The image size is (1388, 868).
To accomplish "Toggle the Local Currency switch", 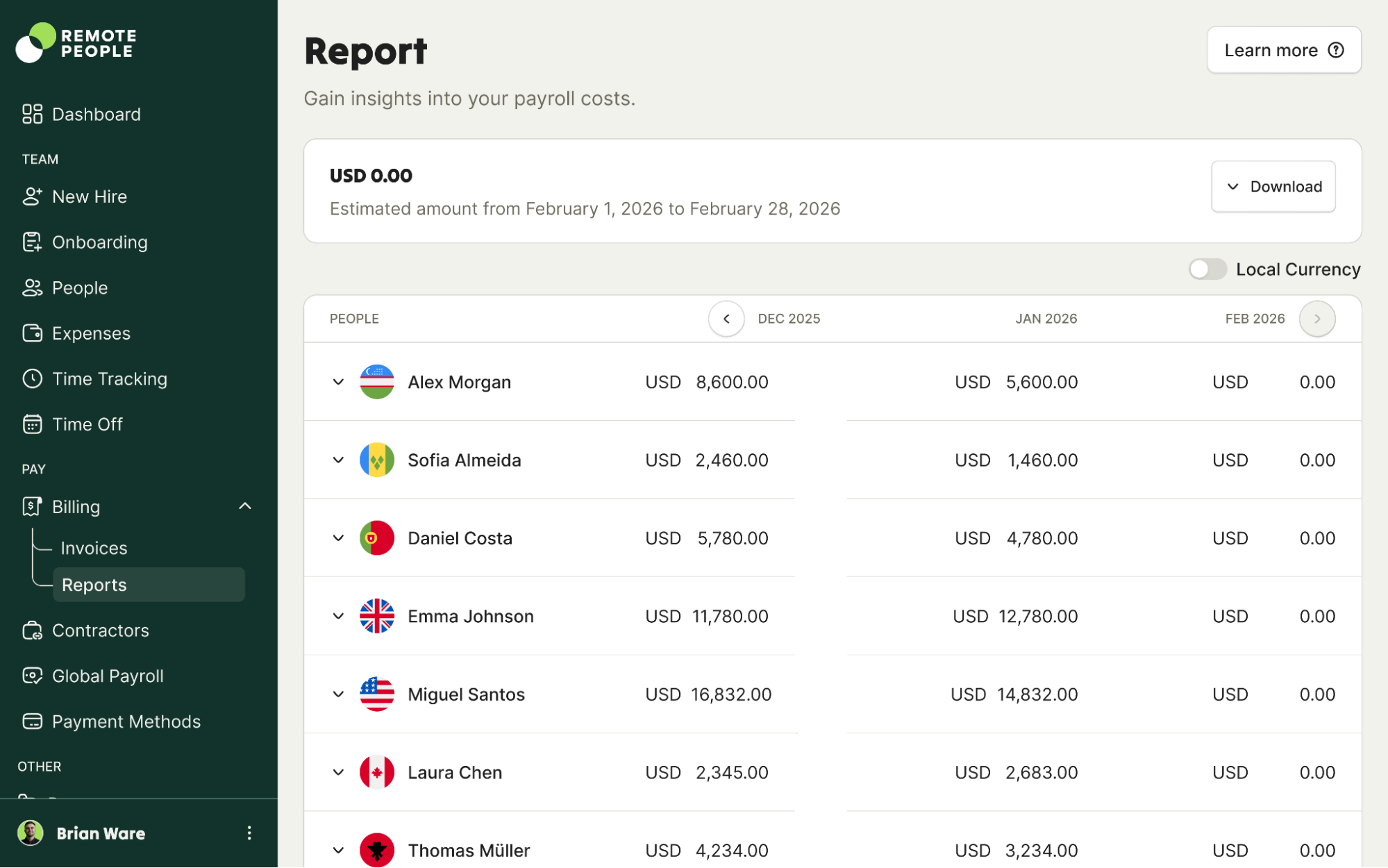I will 1207,269.
